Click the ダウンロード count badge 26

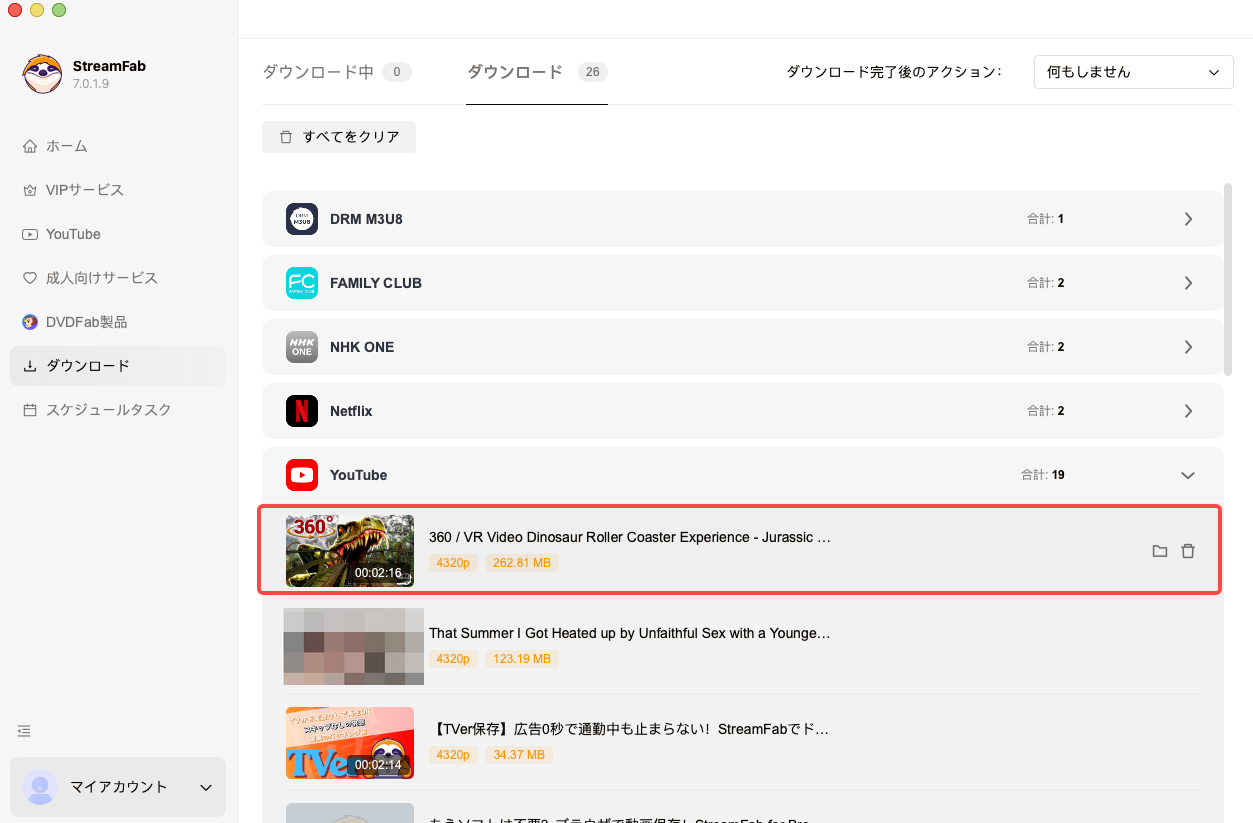[x=593, y=72]
